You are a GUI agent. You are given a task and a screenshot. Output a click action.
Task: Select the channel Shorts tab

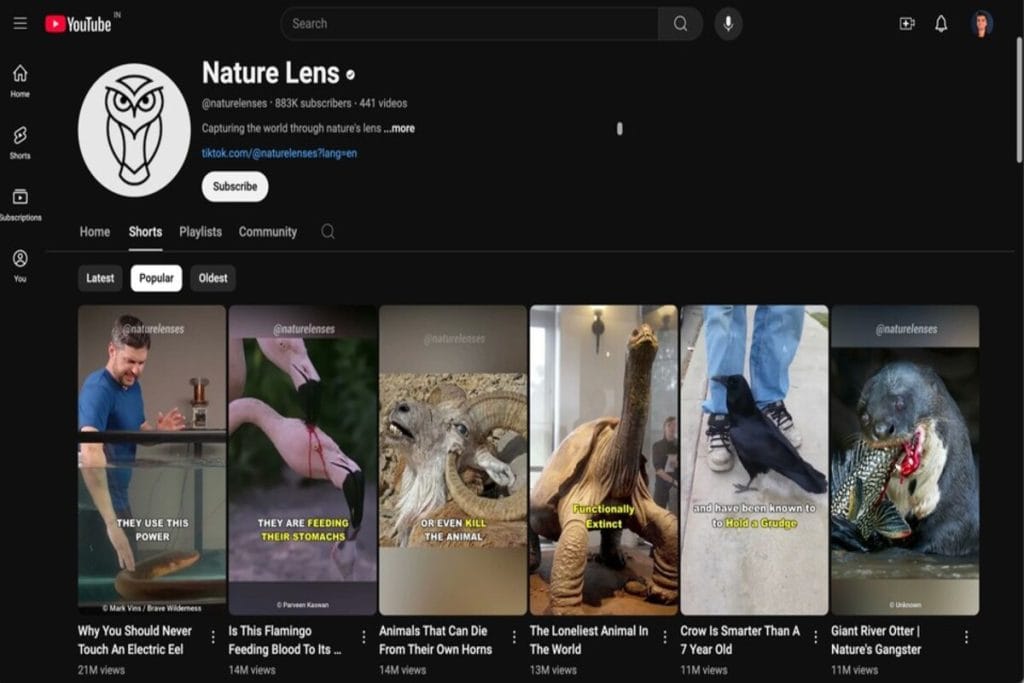tap(145, 232)
